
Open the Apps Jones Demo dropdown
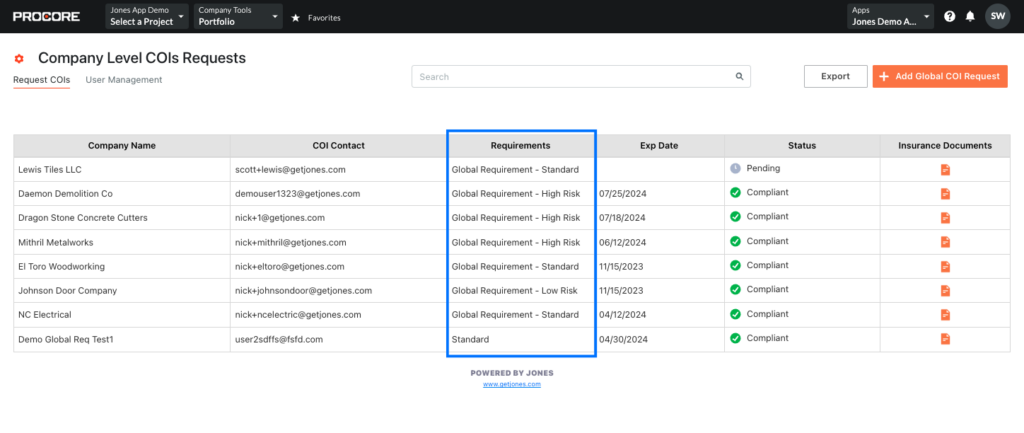click(x=891, y=16)
